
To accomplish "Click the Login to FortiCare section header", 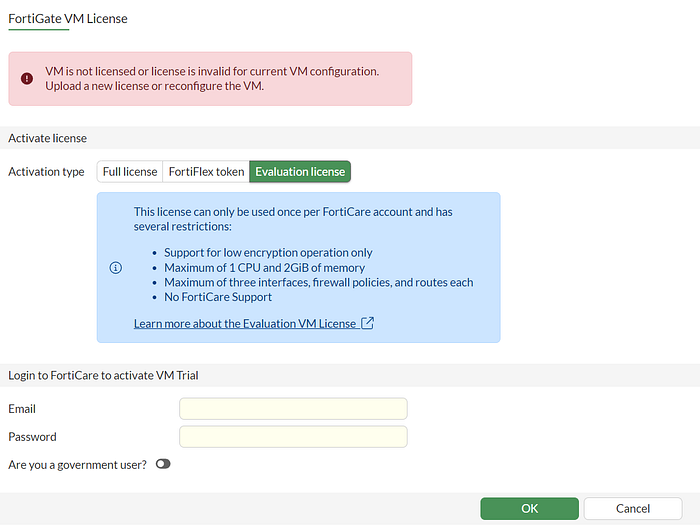I will pyautogui.click(x=103, y=375).
